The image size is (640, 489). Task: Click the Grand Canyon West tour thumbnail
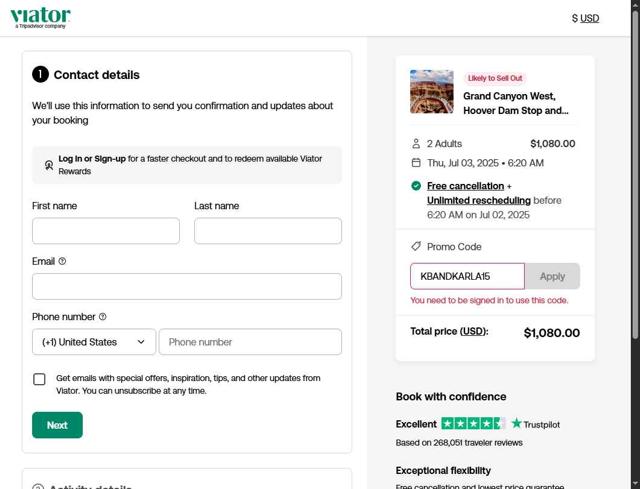pos(431,92)
